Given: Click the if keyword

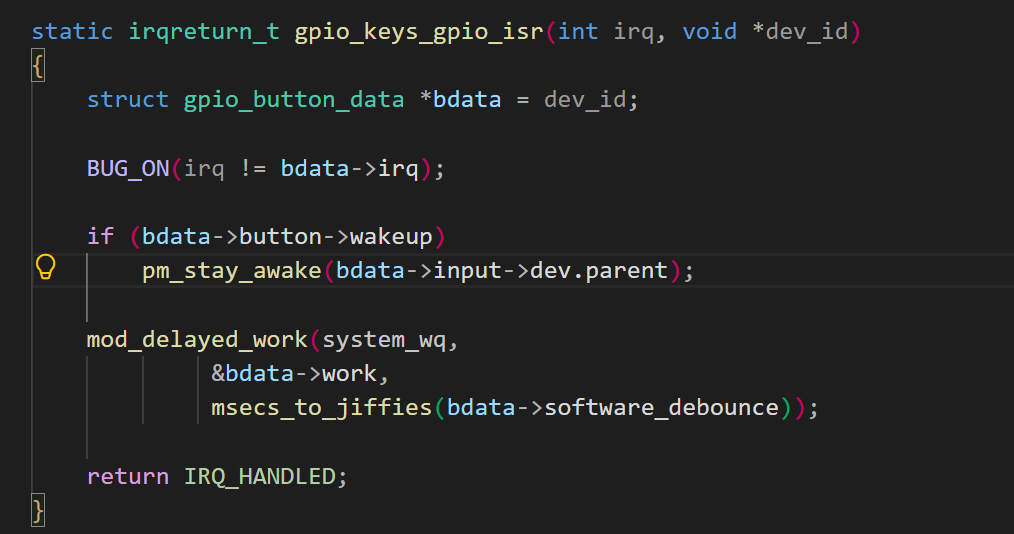Looking at the screenshot, I should click(100, 236).
